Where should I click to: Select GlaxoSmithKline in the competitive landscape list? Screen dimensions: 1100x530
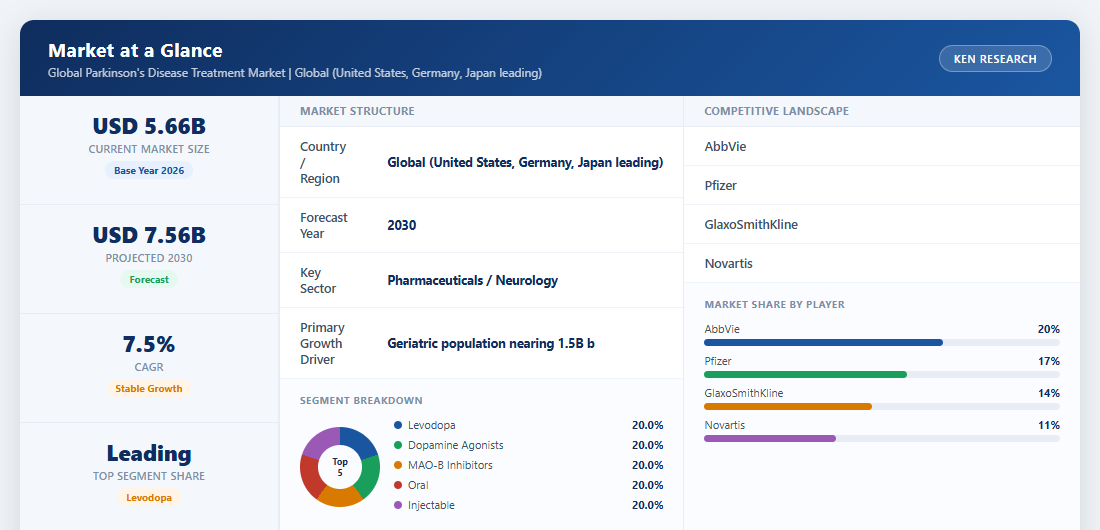(751, 225)
